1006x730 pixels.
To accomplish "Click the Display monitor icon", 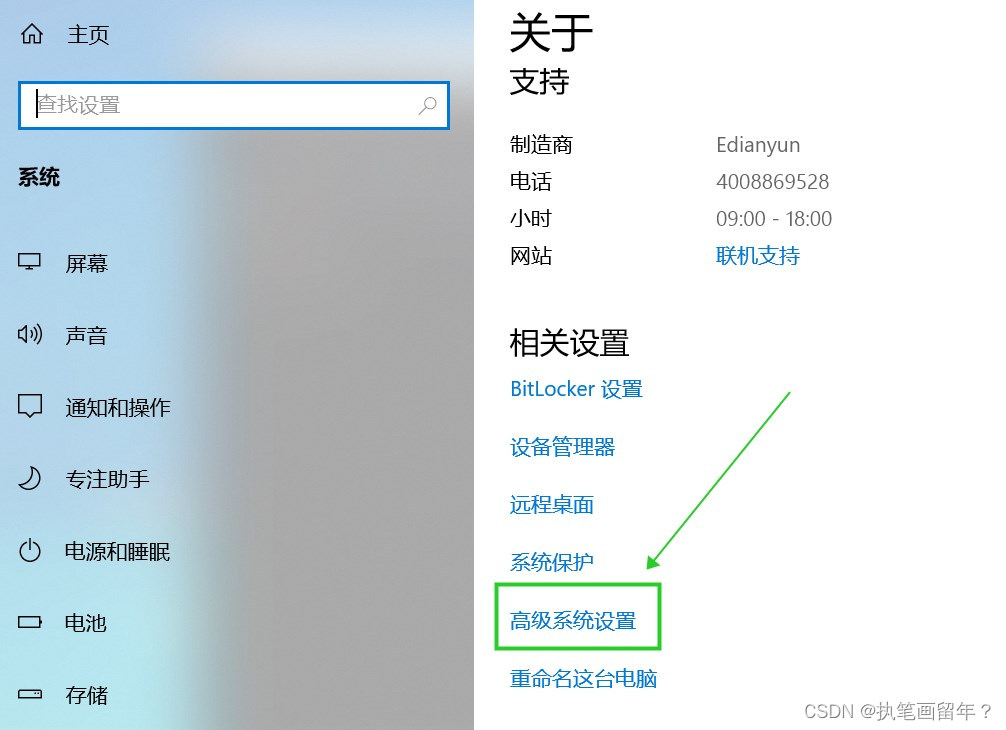I will [x=30, y=262].
